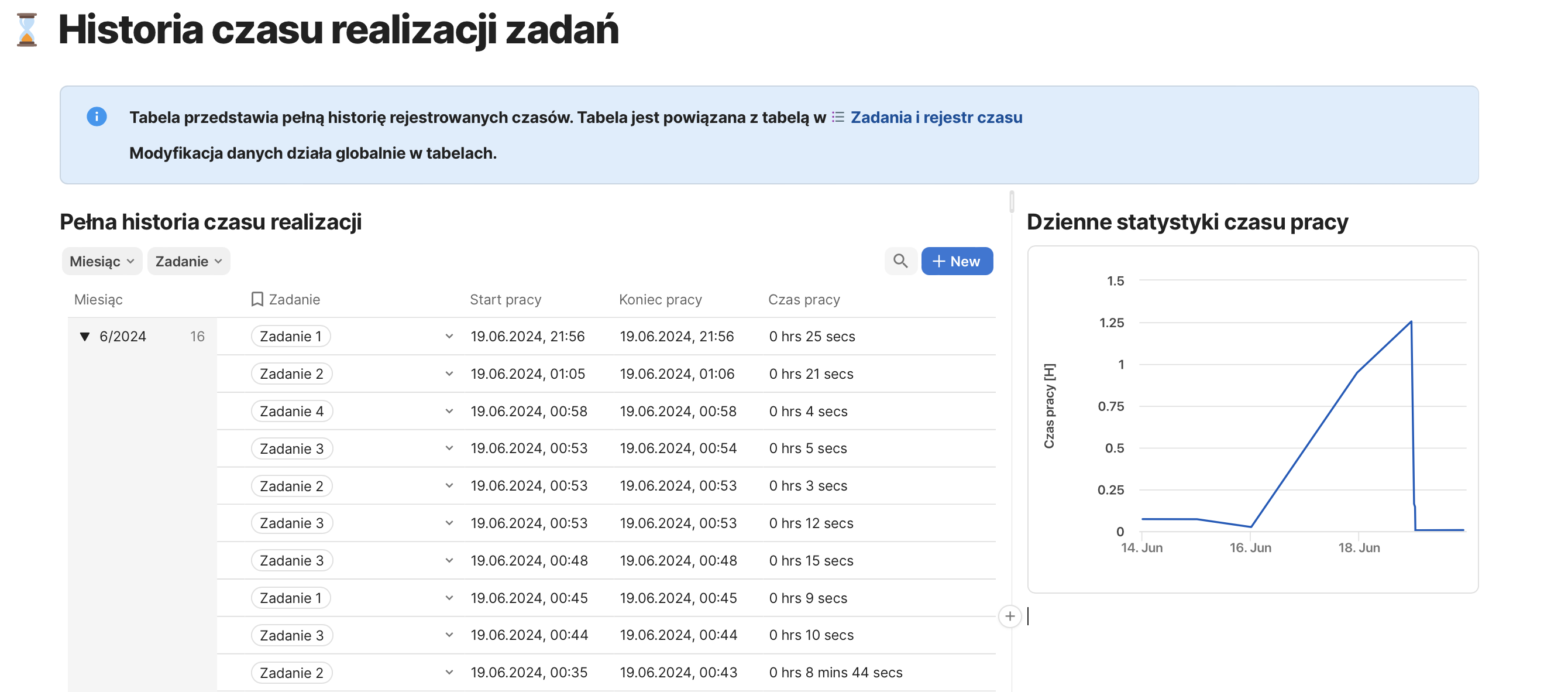Collapse the 6/2024 month group triangle

(x=85, y=336)
